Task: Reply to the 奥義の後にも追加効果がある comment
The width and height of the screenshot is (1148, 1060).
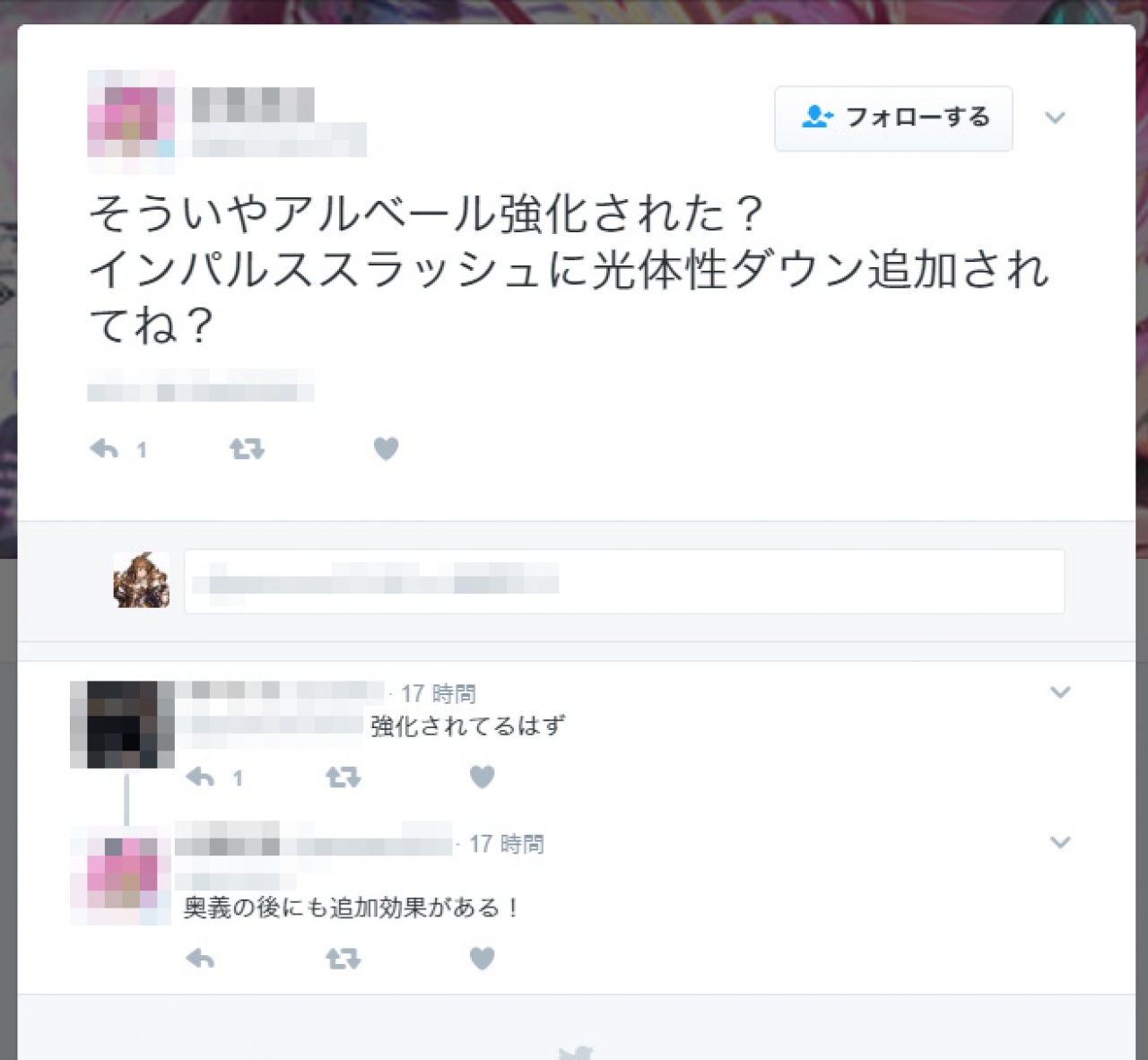Action: [x=200, y=959]
